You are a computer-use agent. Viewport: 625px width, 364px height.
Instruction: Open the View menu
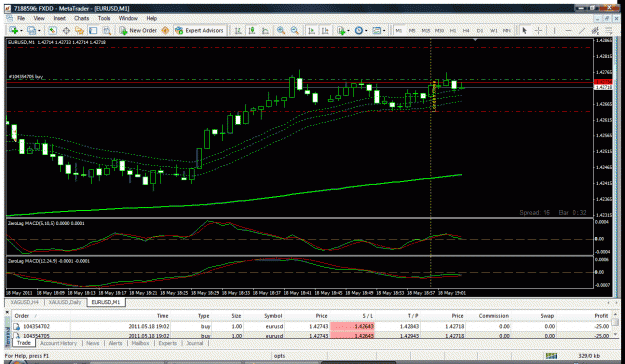39,18
